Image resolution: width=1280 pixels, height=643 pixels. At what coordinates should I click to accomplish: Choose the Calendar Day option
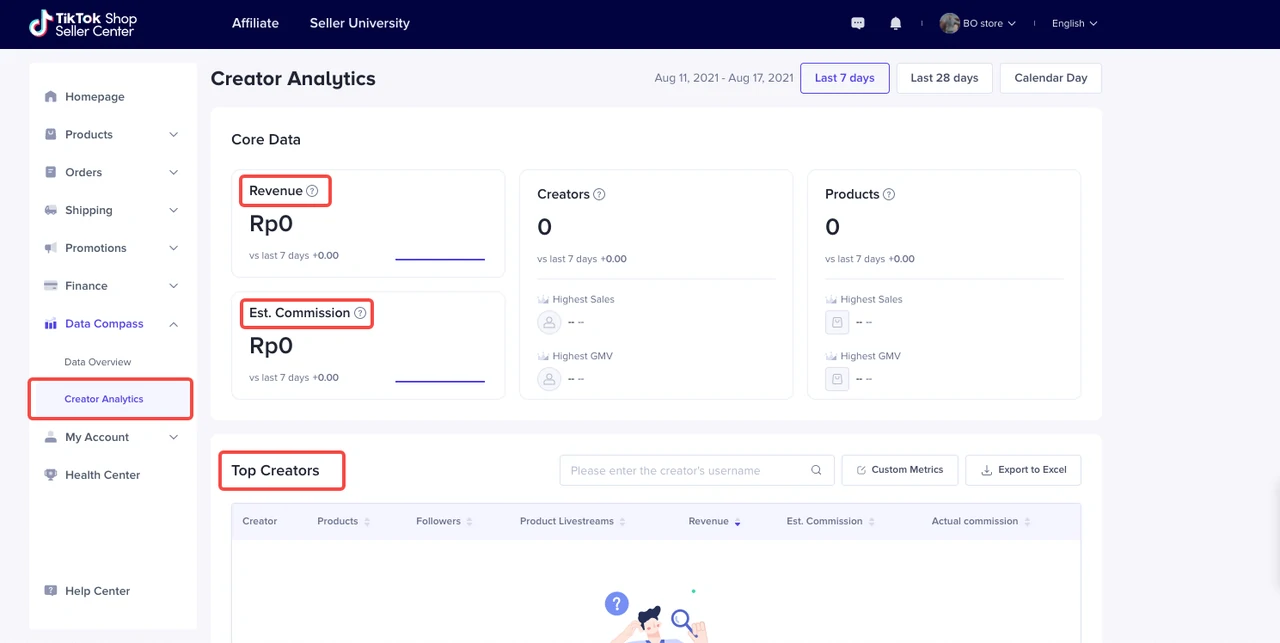pyautogui.click(x=1050, y=78)
